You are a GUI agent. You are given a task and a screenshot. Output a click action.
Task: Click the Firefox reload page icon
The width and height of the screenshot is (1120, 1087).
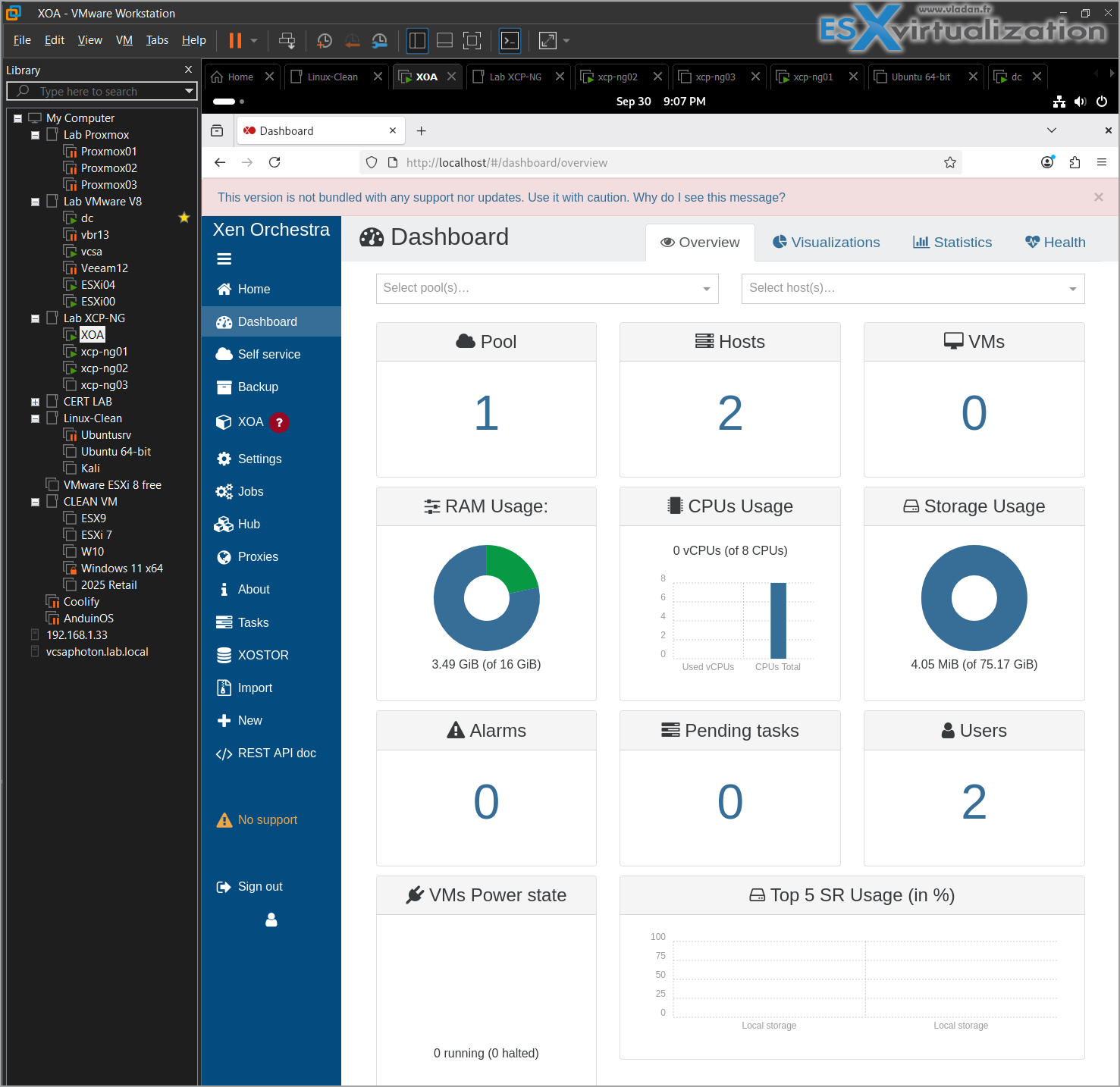275,162
